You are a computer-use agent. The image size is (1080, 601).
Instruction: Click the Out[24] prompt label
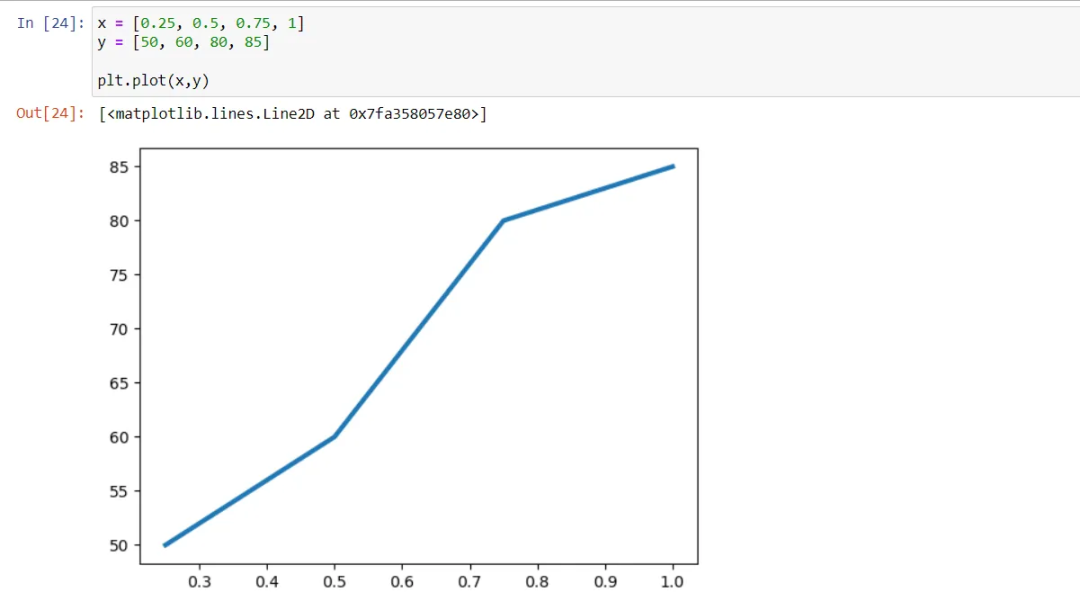(x=50, y=114)
